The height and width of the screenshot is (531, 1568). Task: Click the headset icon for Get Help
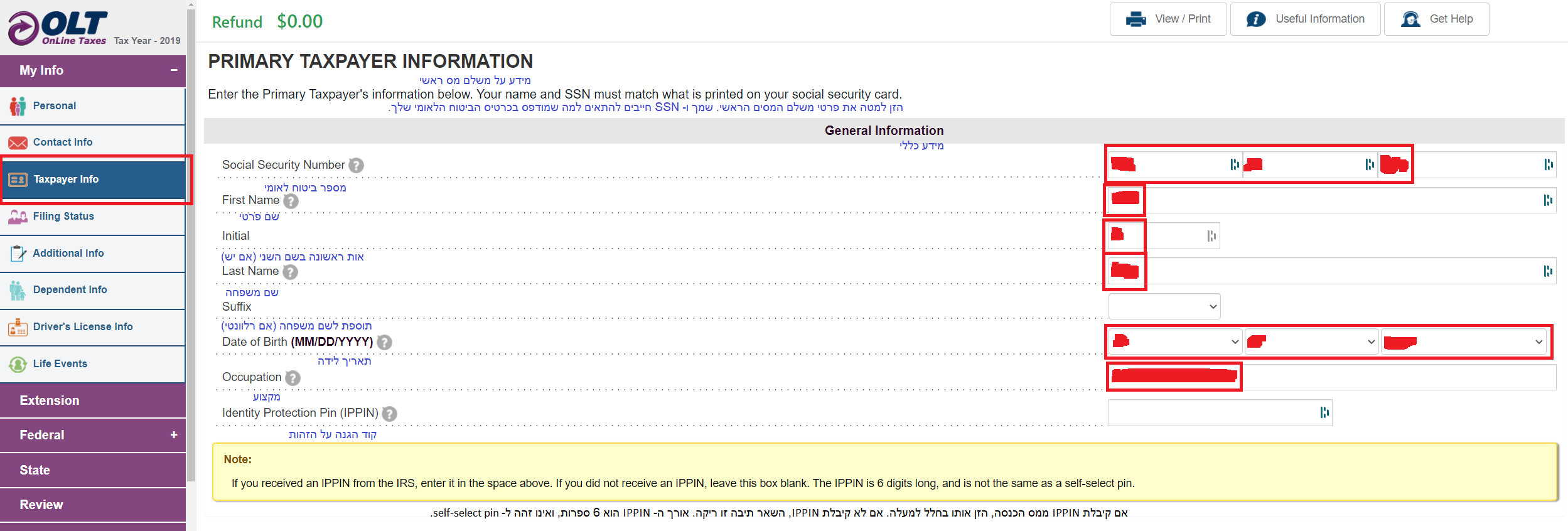click(x=1410, y=19)
